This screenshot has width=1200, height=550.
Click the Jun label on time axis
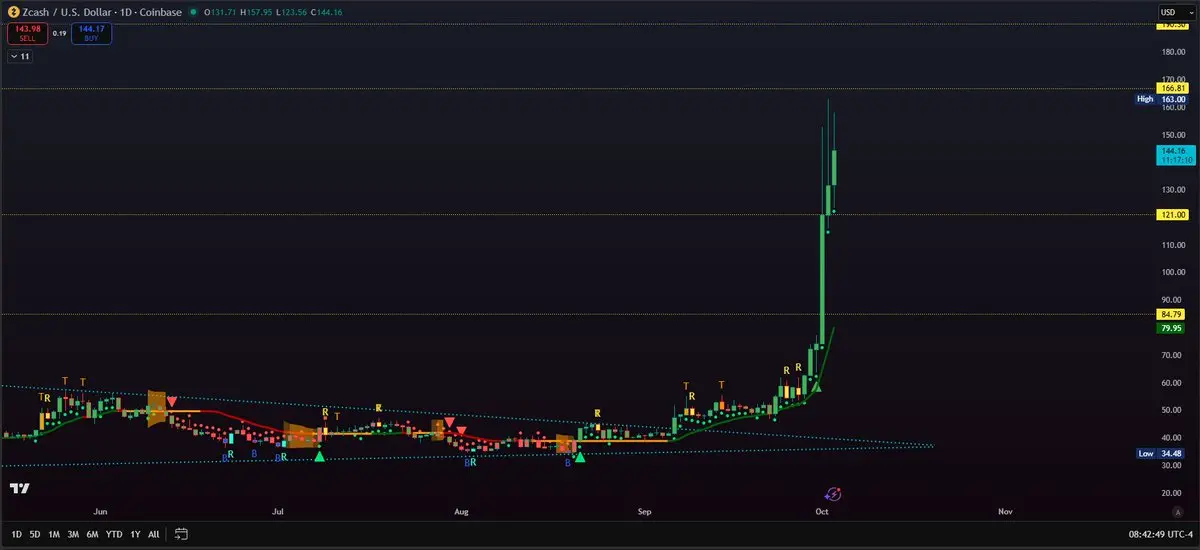pyautogui.click(x=99, y=511)
